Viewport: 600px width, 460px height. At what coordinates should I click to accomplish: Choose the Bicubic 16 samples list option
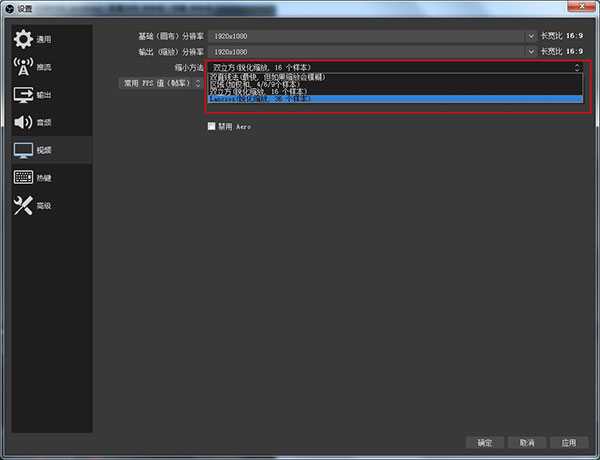click(x=396, y=91)
